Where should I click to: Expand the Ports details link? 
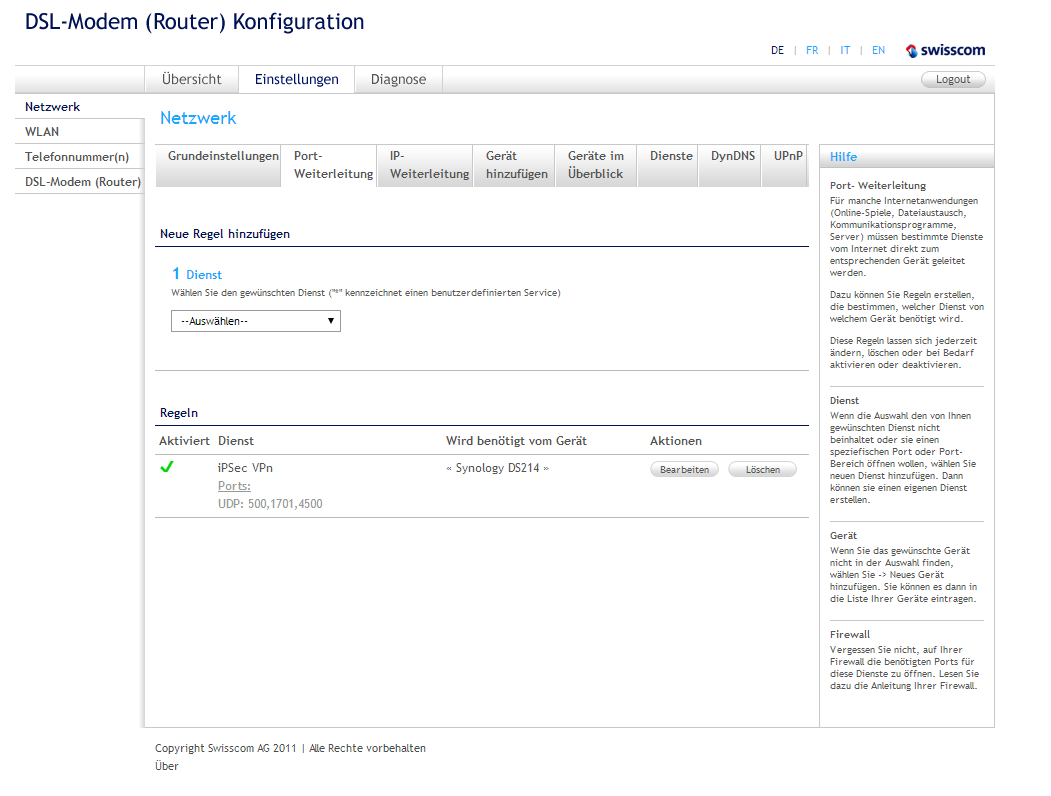234,486
